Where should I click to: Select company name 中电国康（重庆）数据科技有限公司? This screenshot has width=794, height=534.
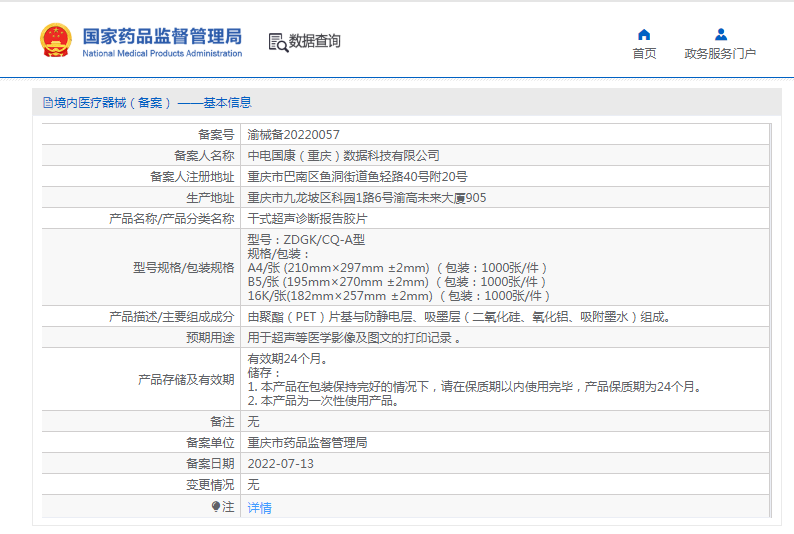point(343,155)
